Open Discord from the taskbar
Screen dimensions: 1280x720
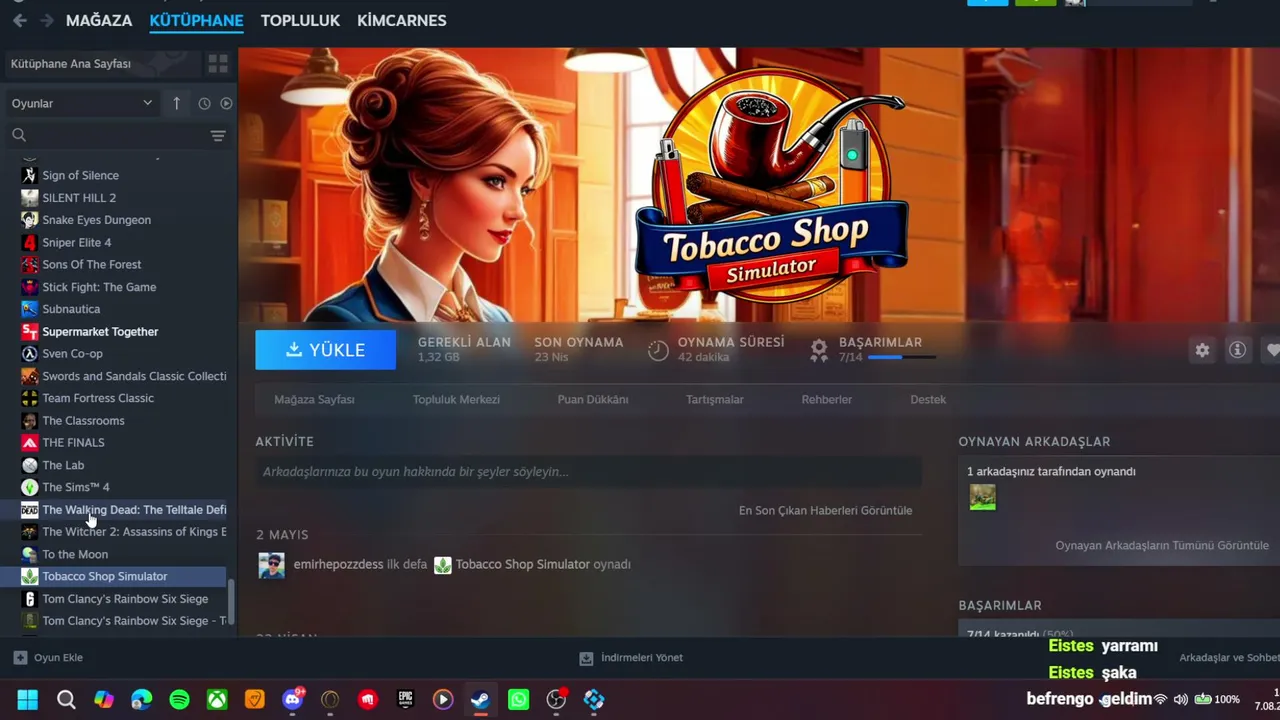293,699
